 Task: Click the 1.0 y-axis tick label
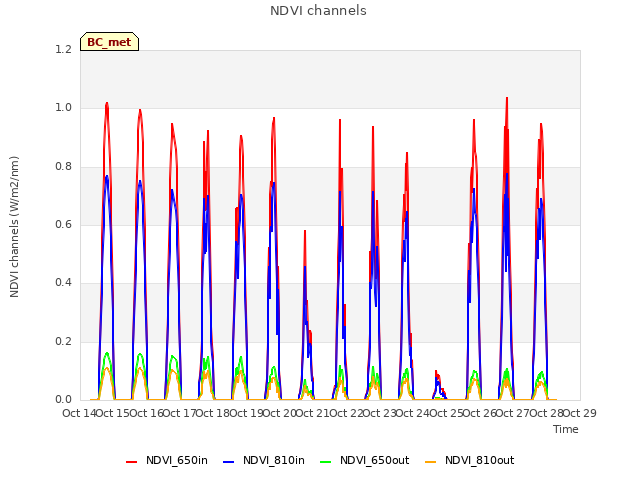click(63, 108)
